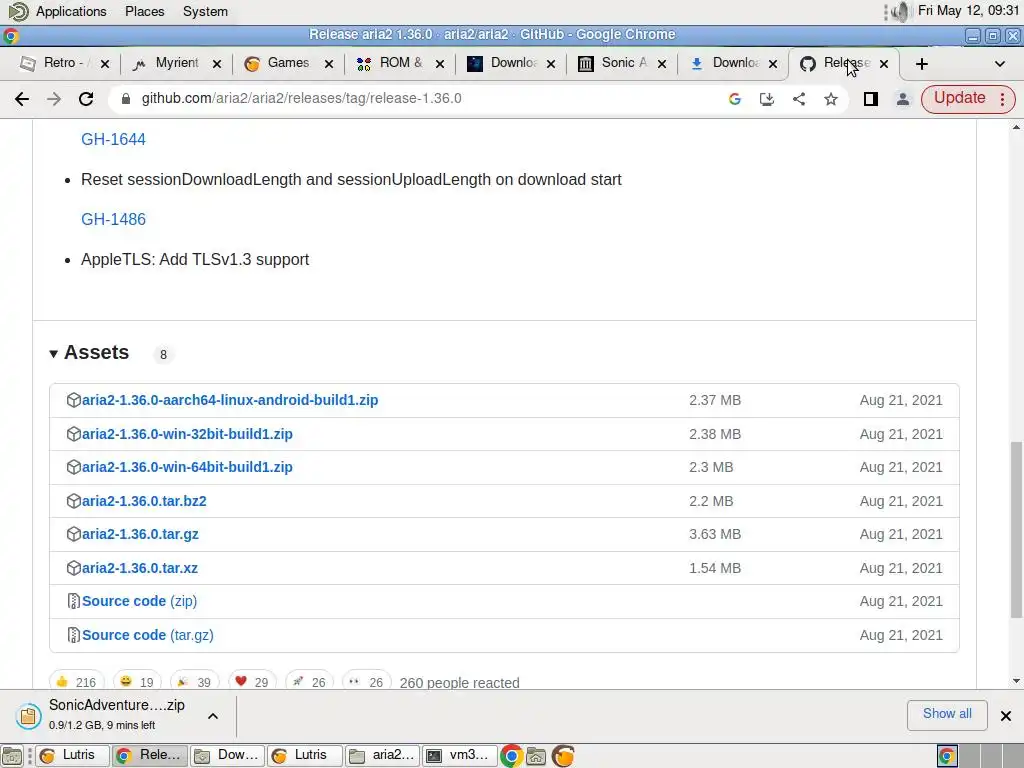The image size is (1024, 768).
Task: Close the current Release tab
Action: point(884,63)
